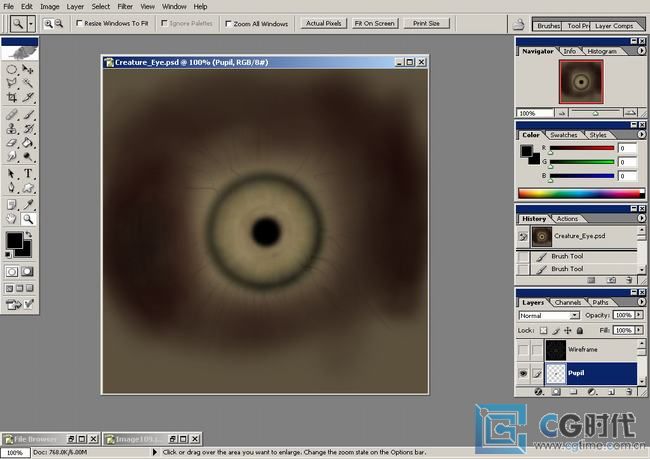Open the Filter menu
The width and height of the screenshot is (650, 459).
125,7
